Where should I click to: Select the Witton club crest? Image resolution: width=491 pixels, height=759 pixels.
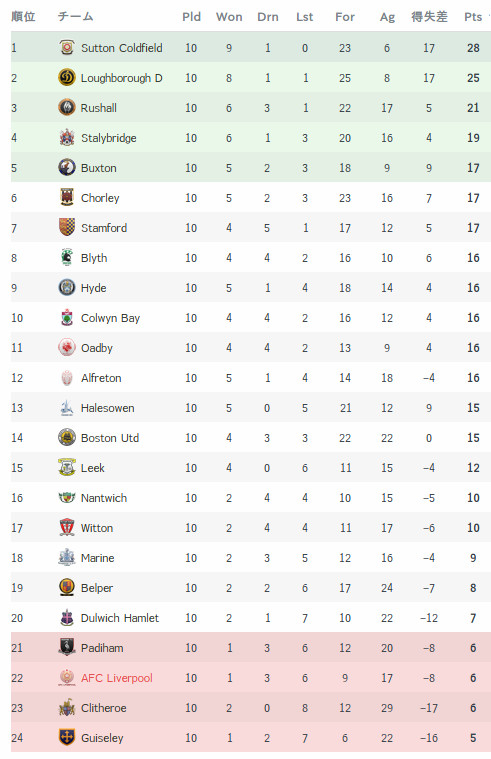[67, 528]
